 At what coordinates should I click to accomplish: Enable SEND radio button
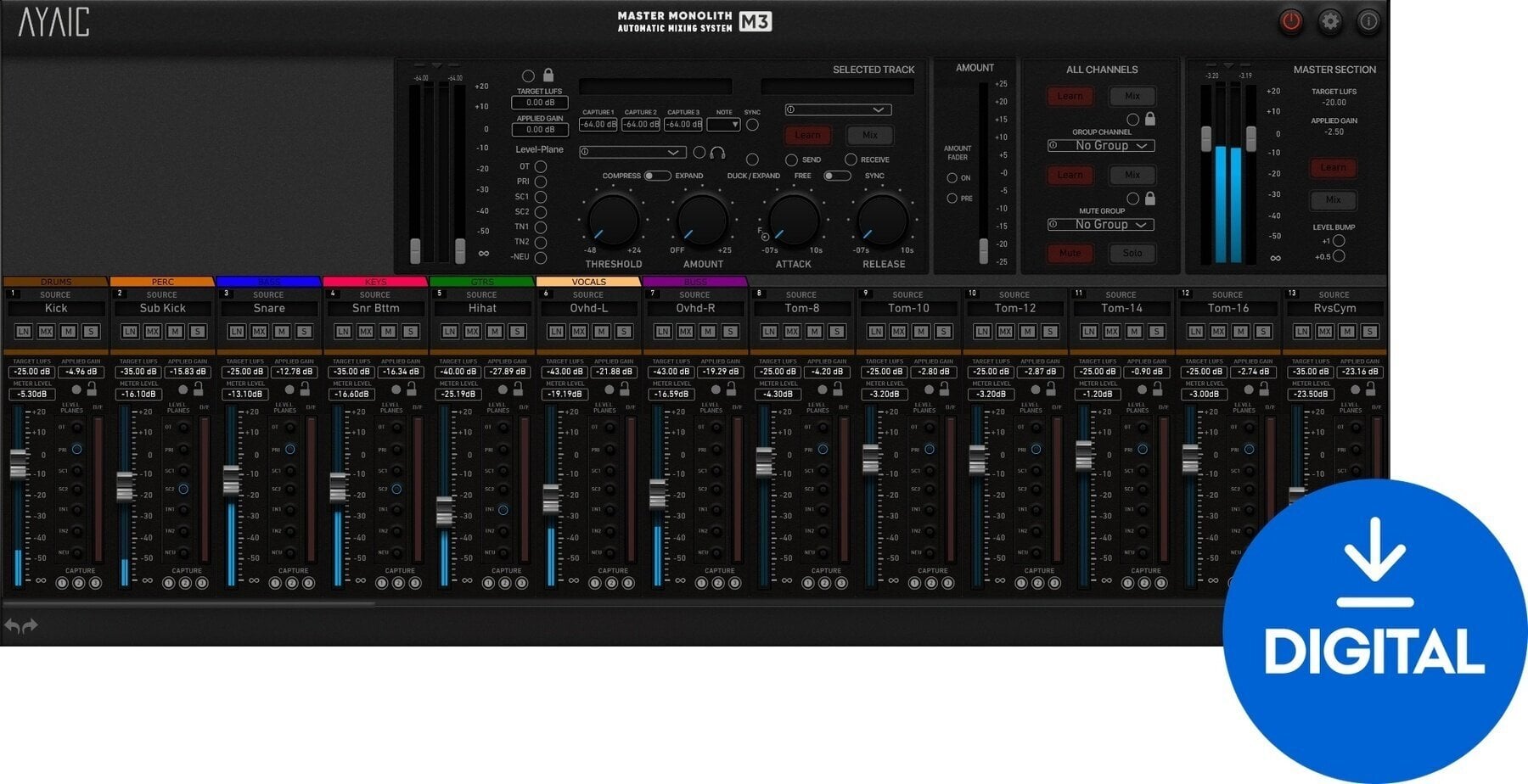pyautogui.click(x=791, y=160)
